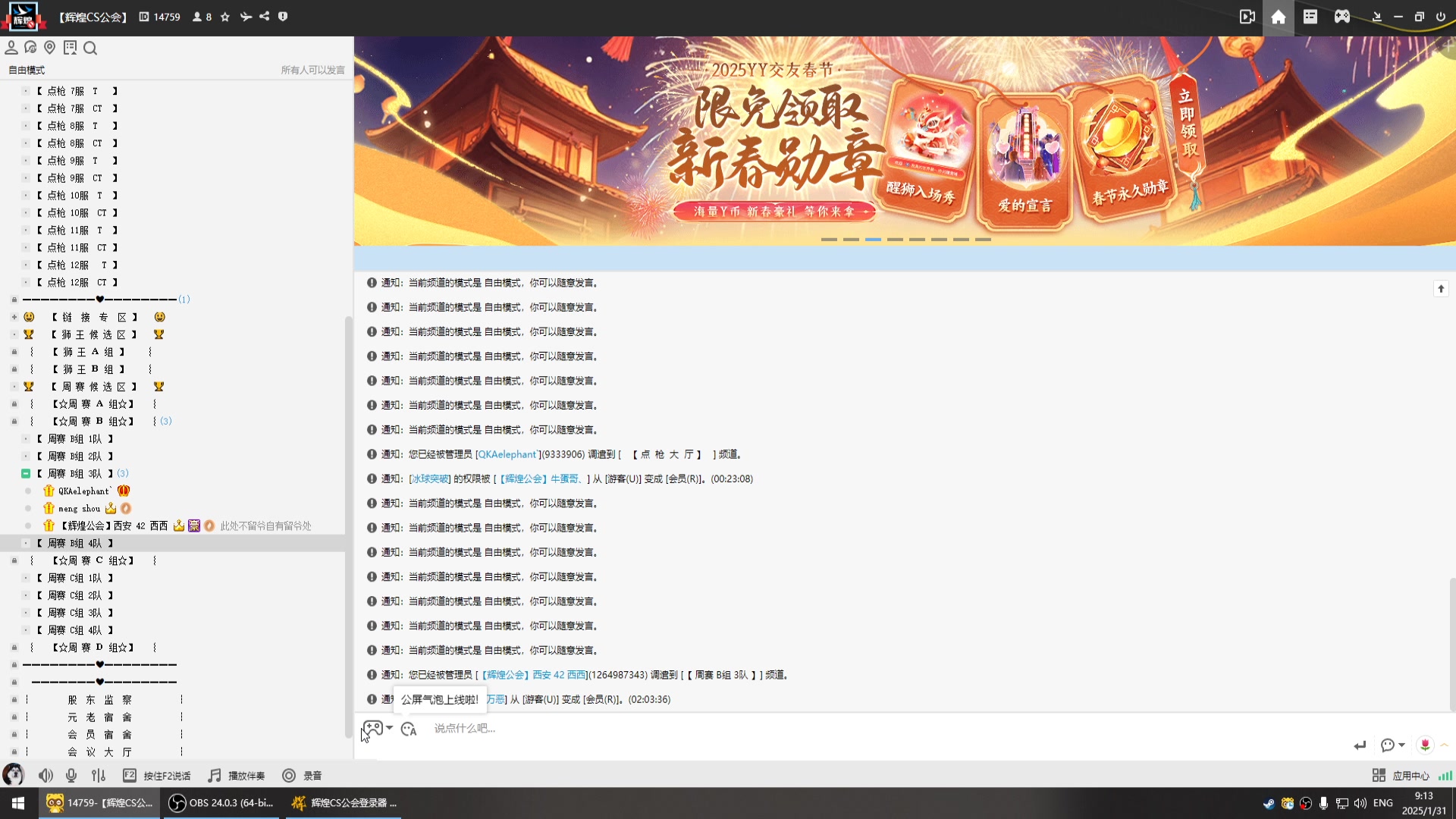Toggle the 录音 recording button
The image size is (1456, 819).
tap(302, 775)
